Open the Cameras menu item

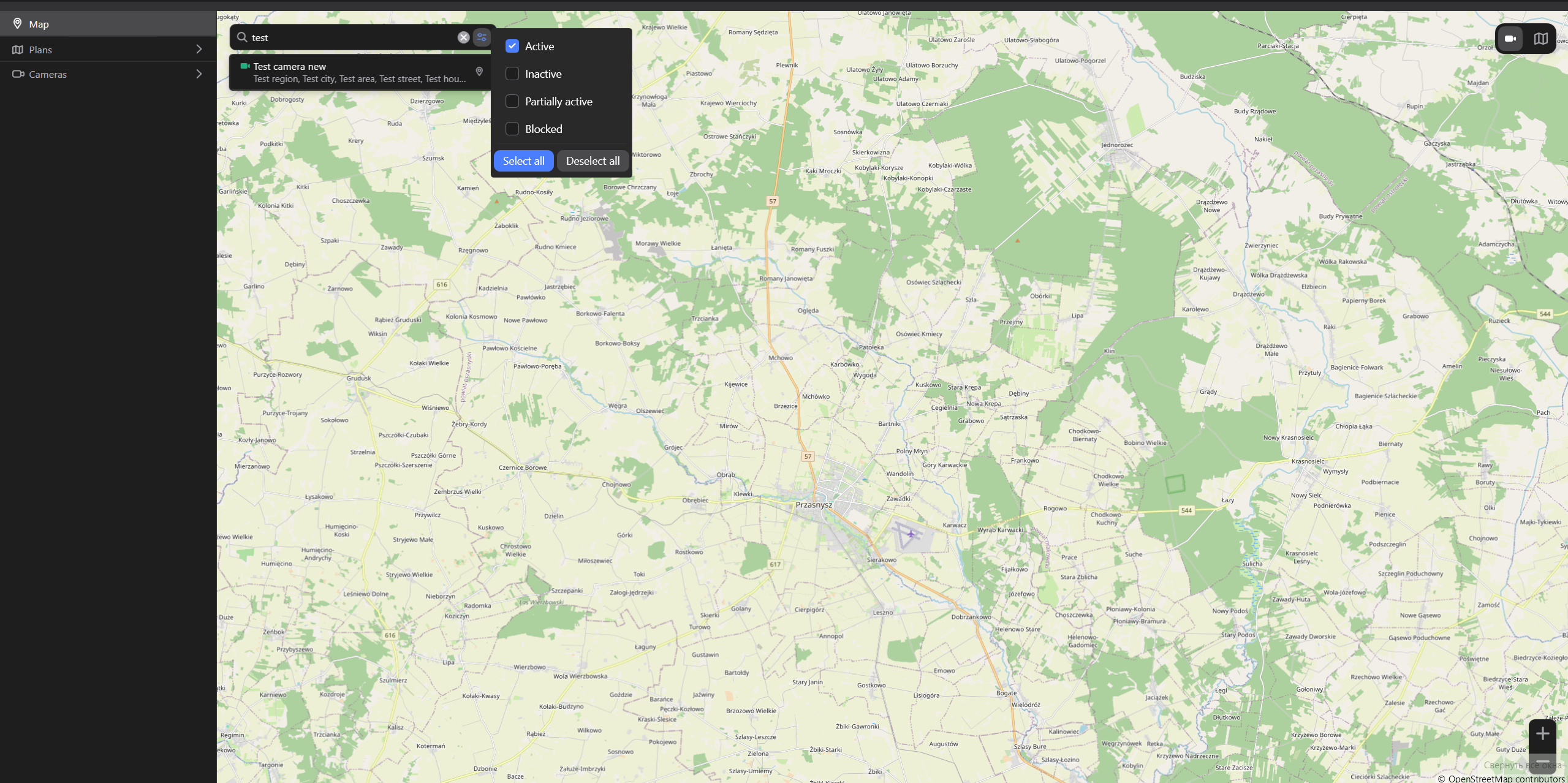click(108, 74)
